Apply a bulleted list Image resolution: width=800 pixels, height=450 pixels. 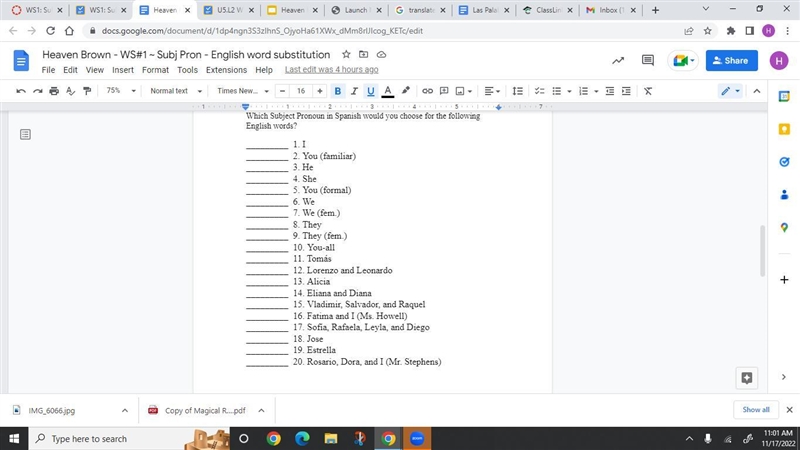557,91
